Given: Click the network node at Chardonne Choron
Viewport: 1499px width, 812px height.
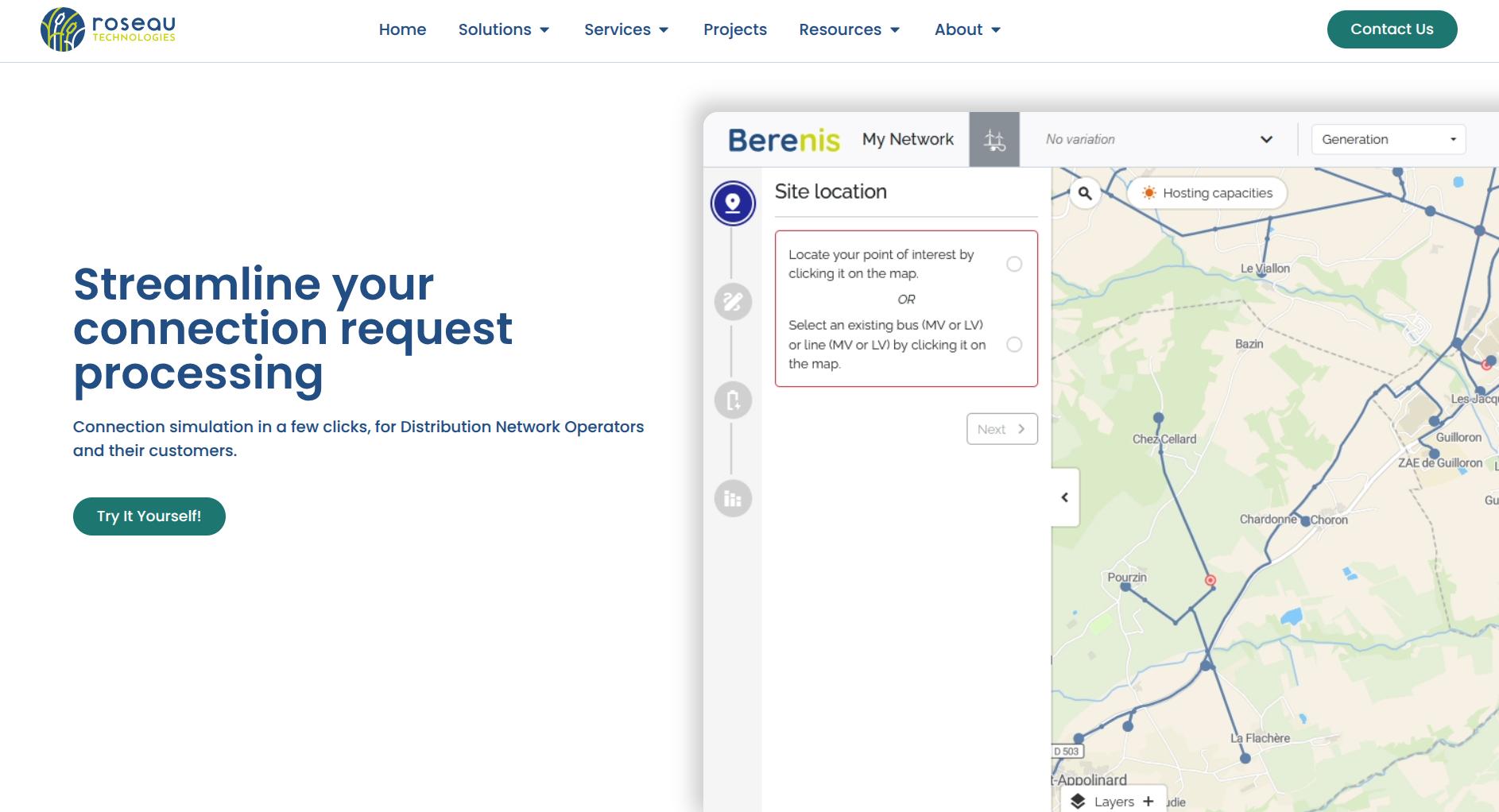Looking at the screenshot, I should (x=1305, y=521).
